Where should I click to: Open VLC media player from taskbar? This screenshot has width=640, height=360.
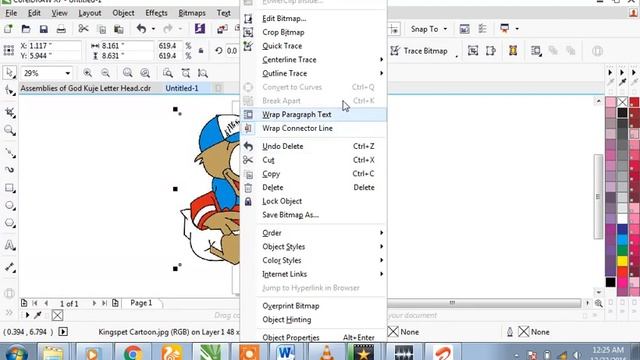point(326,353)
